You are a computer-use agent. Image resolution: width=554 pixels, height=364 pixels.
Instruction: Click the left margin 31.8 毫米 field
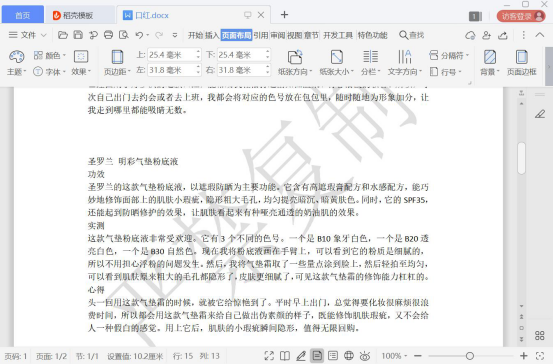[174, 70]
